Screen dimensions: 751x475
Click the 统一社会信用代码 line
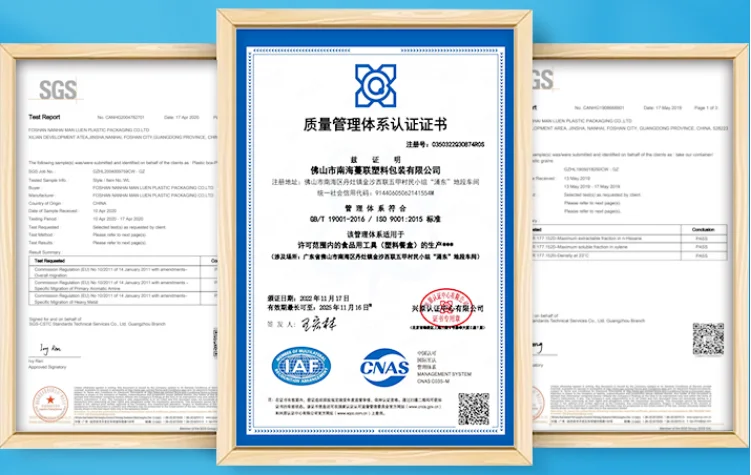(376, 193)
